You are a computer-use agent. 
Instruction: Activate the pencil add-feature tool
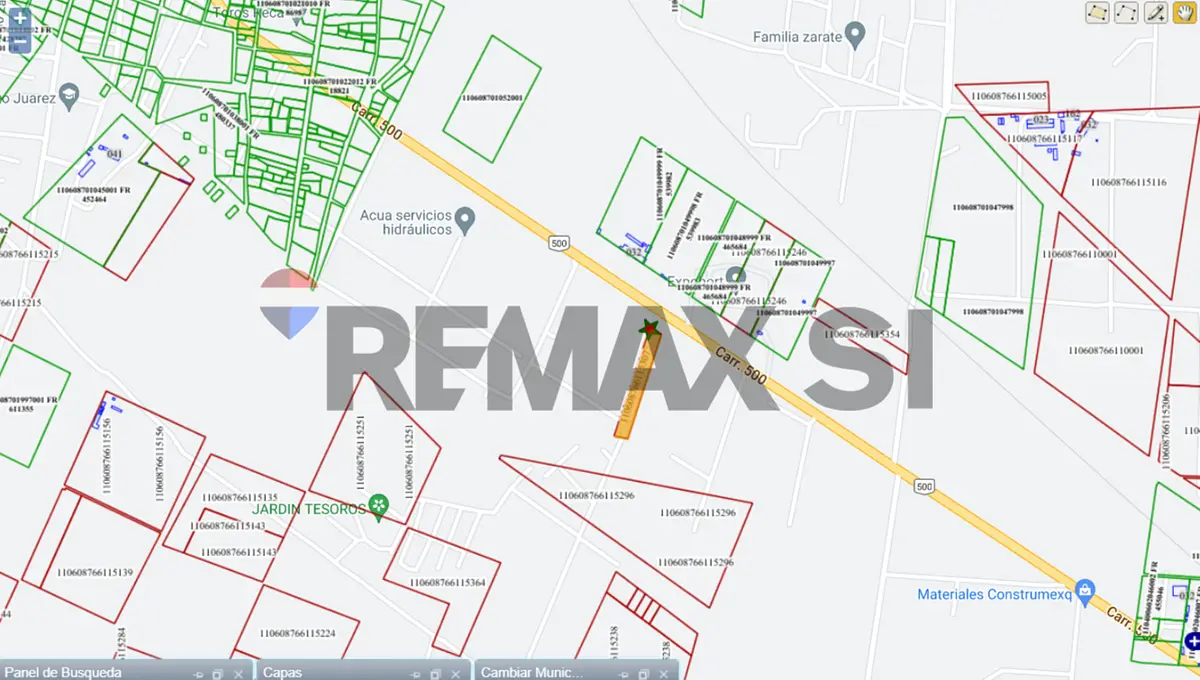tap(1156, 13)
